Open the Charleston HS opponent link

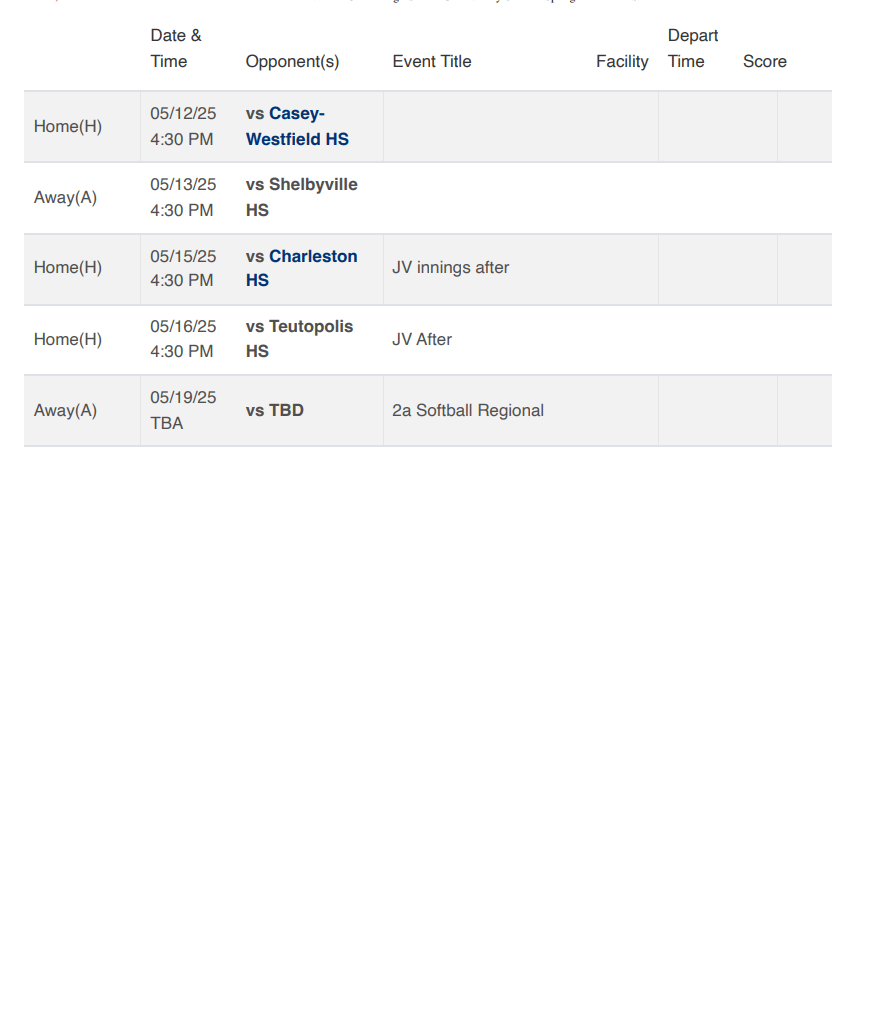[312, 257]
